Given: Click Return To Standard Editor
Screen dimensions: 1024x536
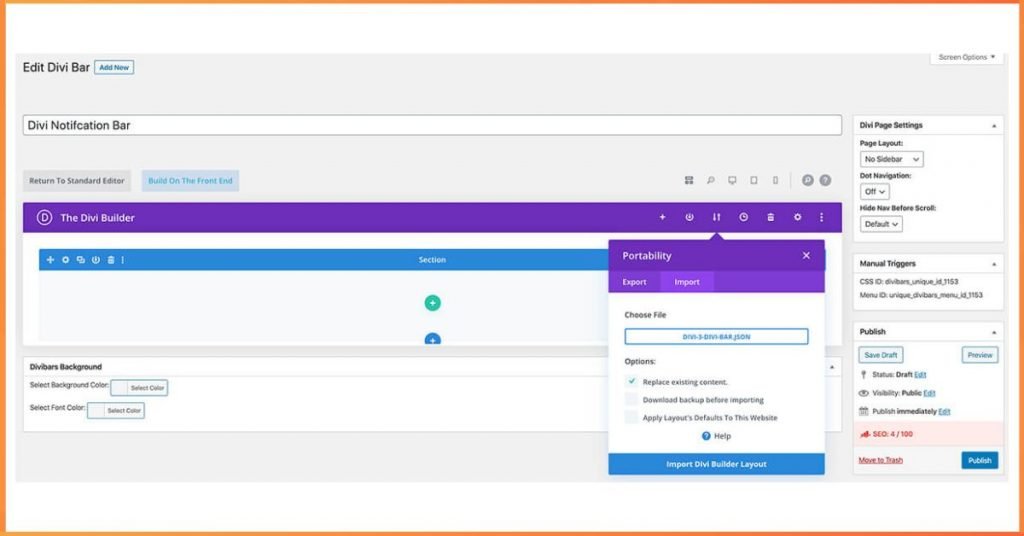Looking at the screenshot, I should click(76, 181).
